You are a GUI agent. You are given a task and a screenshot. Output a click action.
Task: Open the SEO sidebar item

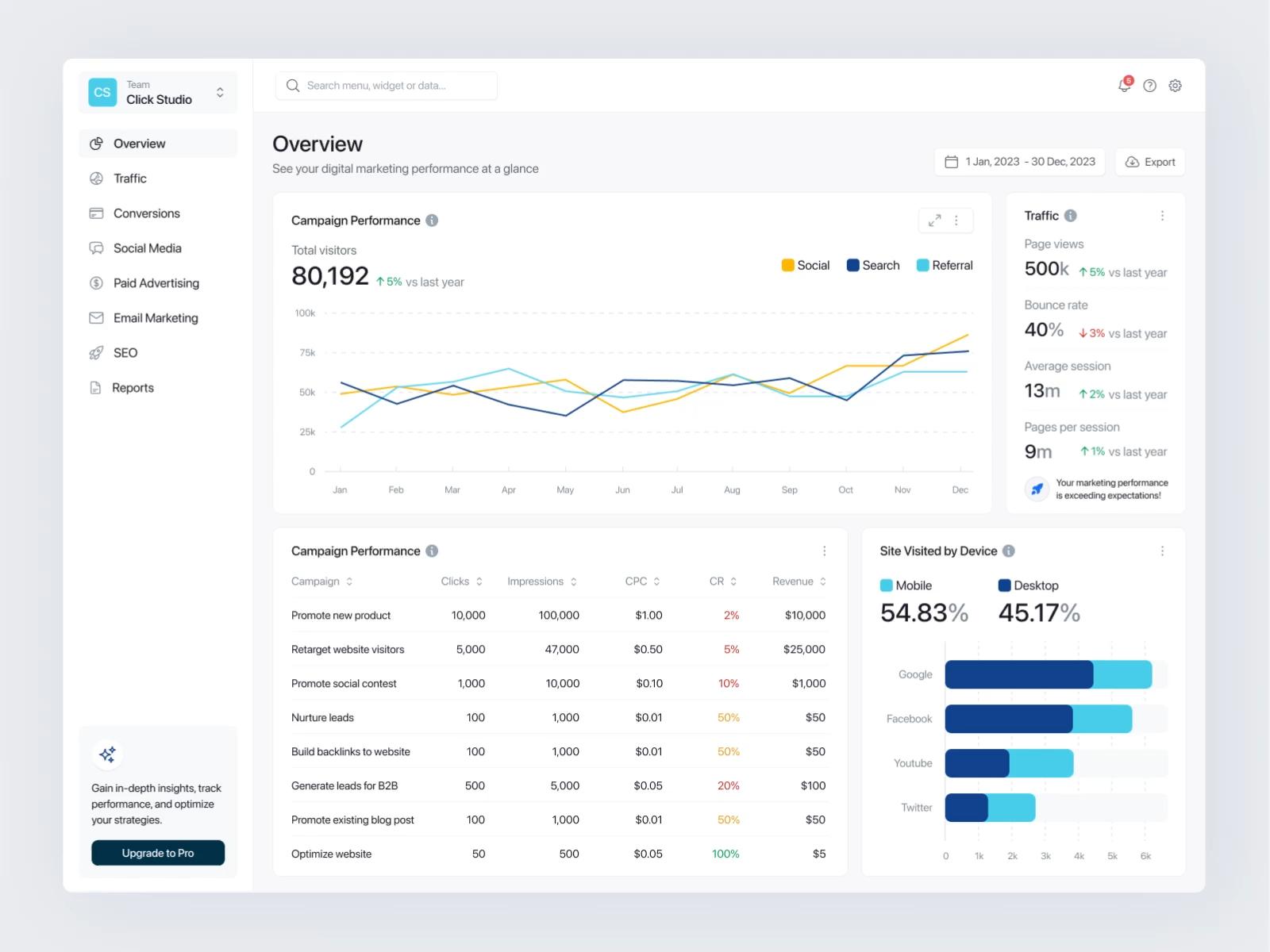(x=158, y=353)
